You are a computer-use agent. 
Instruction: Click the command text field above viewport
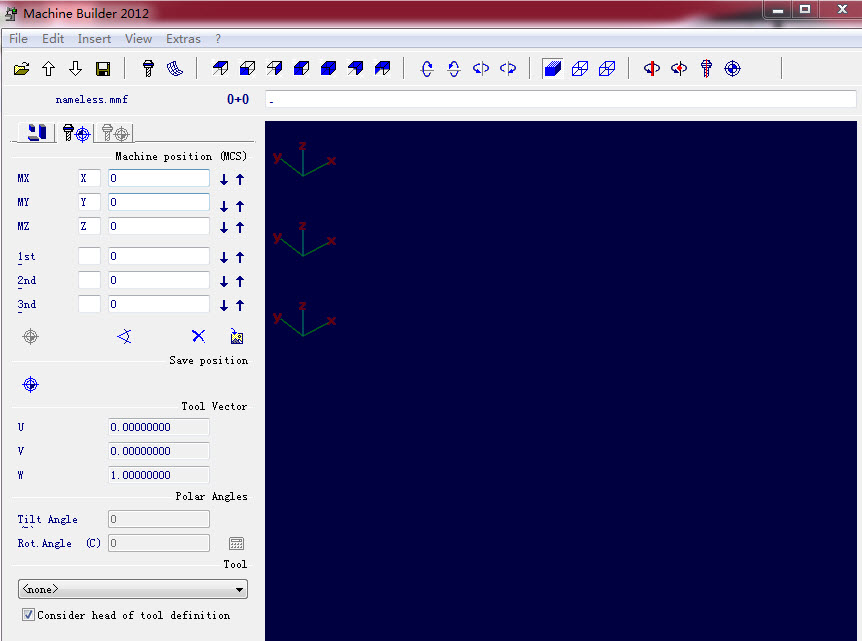point(561,100)
